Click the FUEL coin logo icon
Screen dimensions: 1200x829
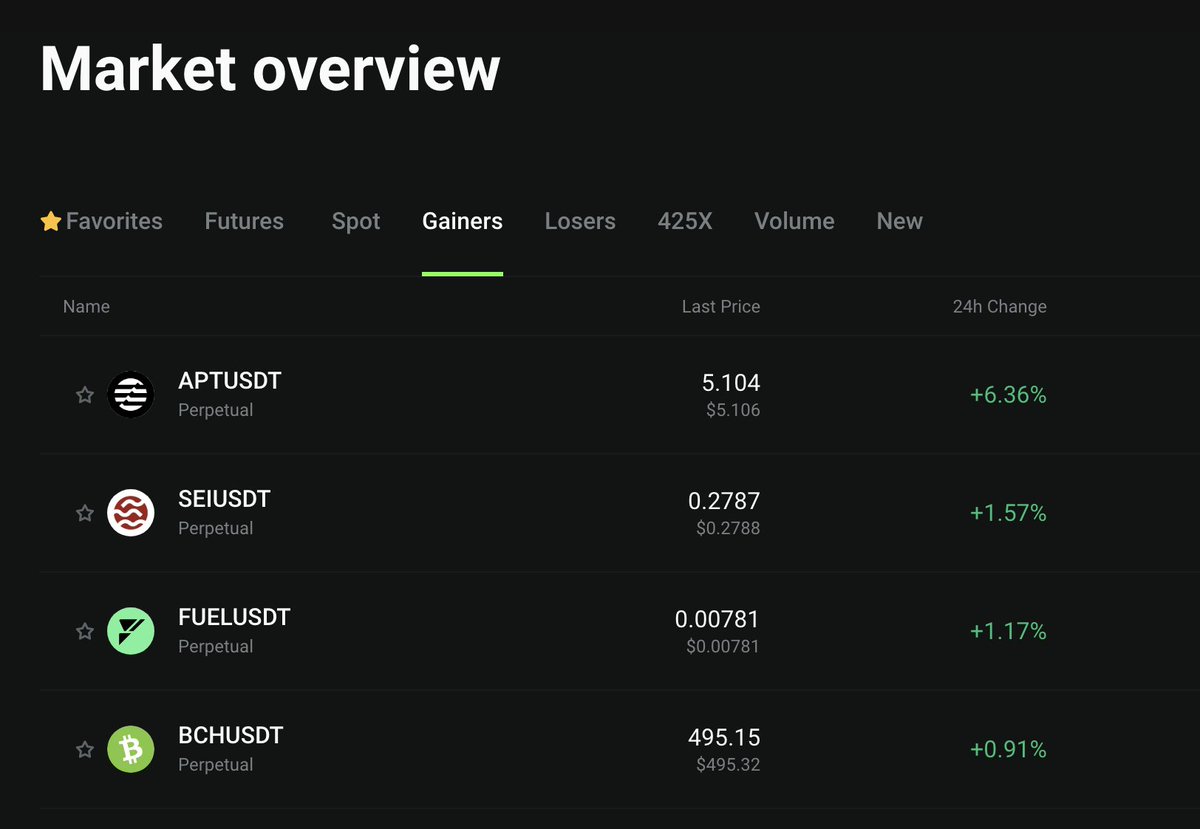coord(130,631)
